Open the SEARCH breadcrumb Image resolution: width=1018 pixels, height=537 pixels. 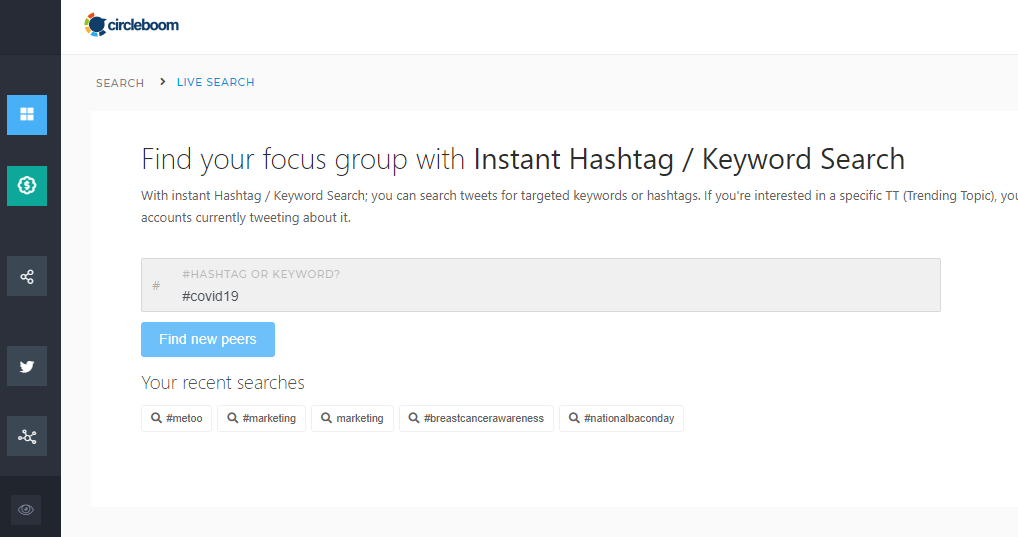point(120,83)
